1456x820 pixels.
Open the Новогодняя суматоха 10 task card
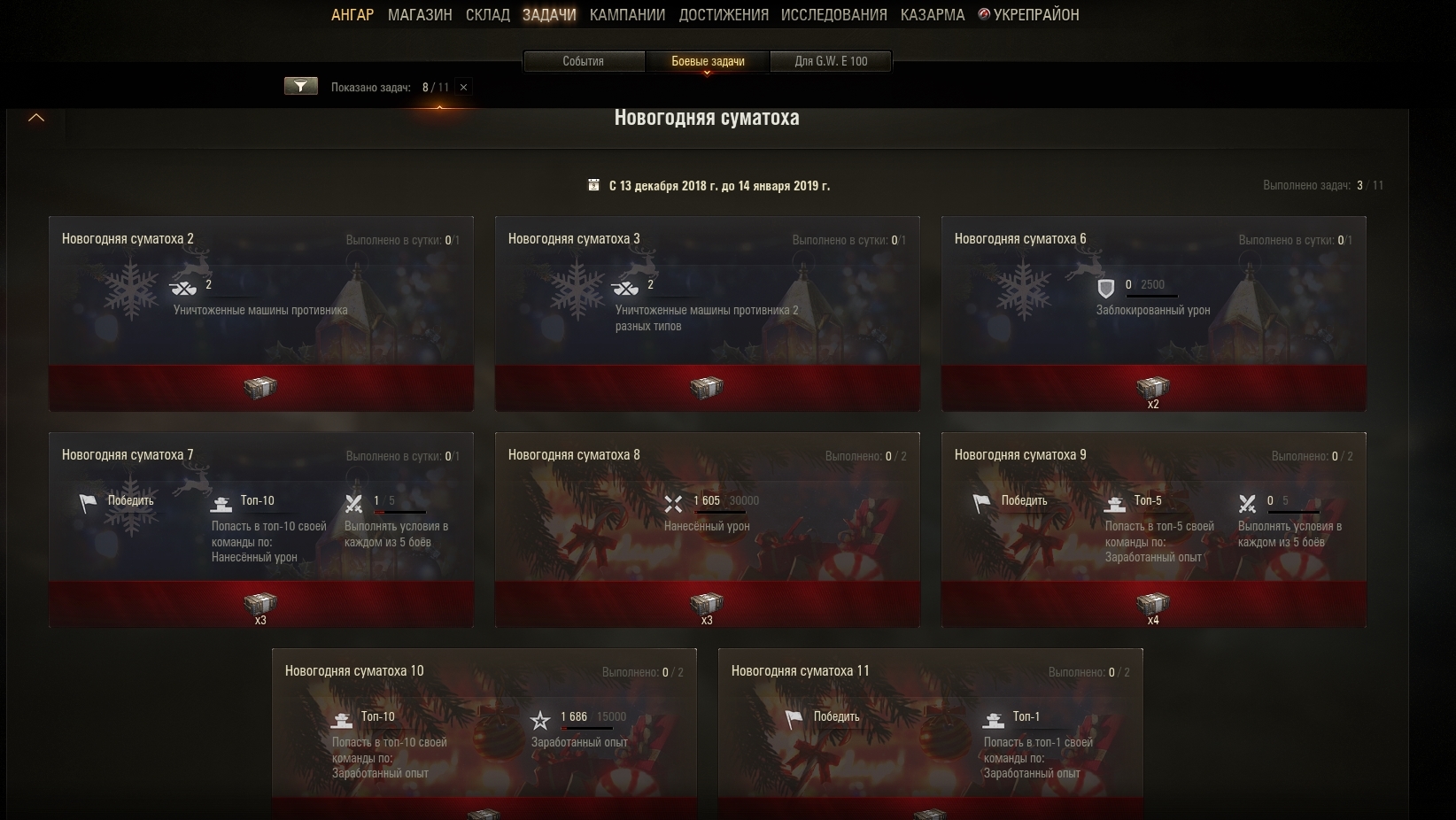point(484,734)
